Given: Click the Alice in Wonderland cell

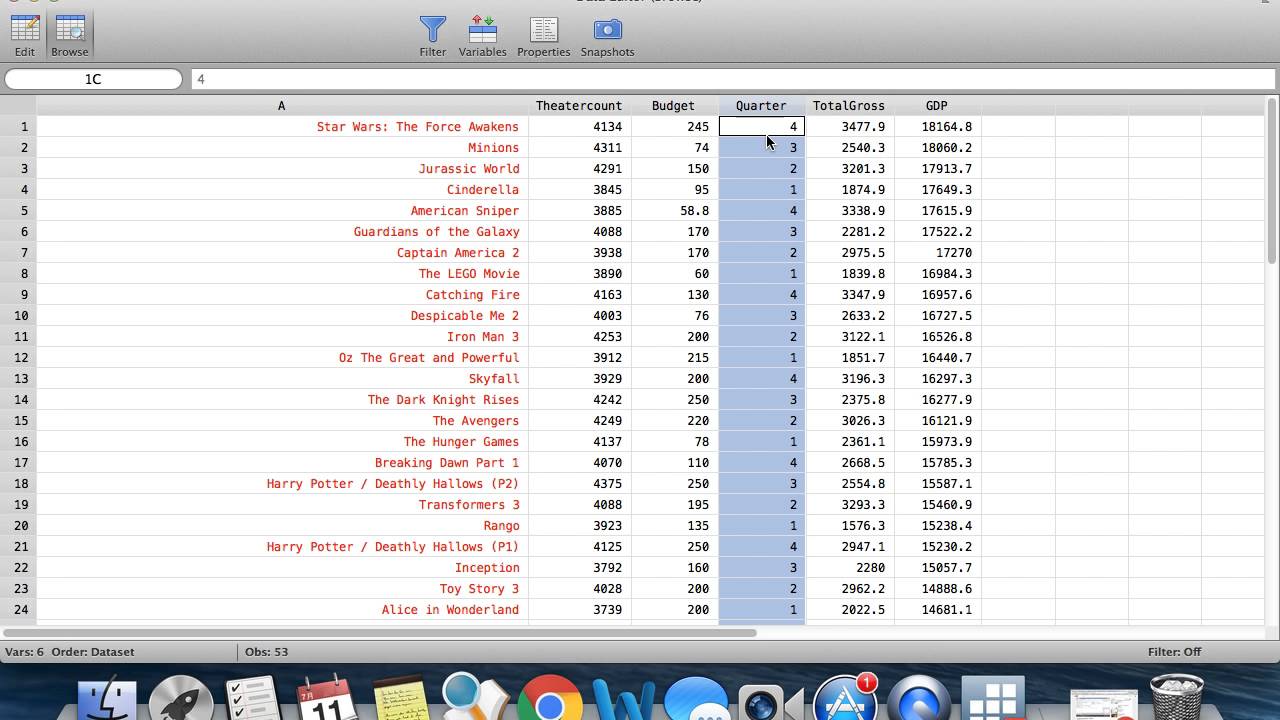Looking at the screenshot, I should (282, 609).
